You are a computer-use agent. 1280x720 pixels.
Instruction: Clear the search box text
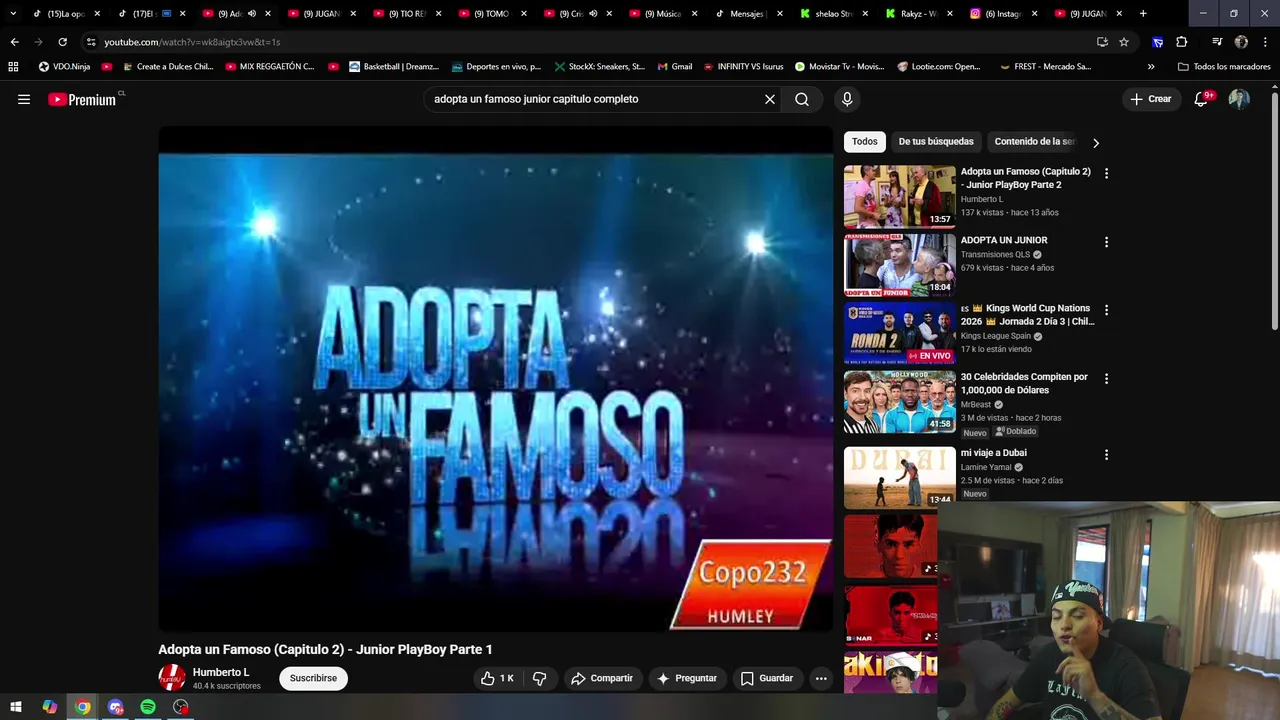coord(770,99)
